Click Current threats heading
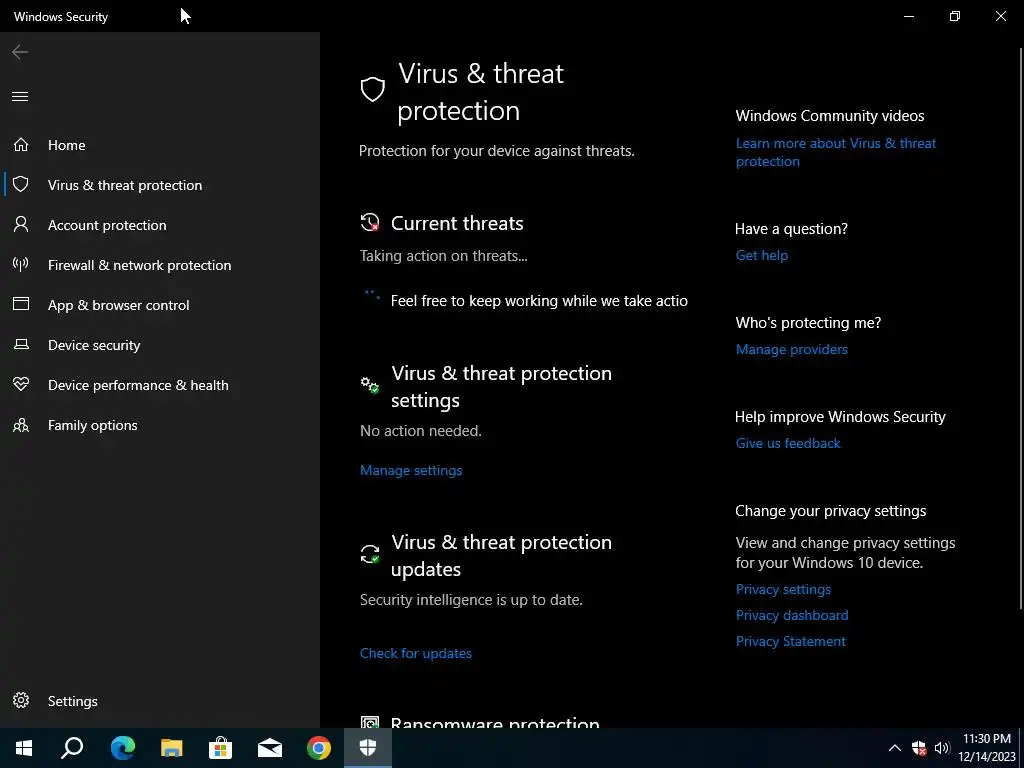The image size is (1024, 768). [x=457, y=223]
